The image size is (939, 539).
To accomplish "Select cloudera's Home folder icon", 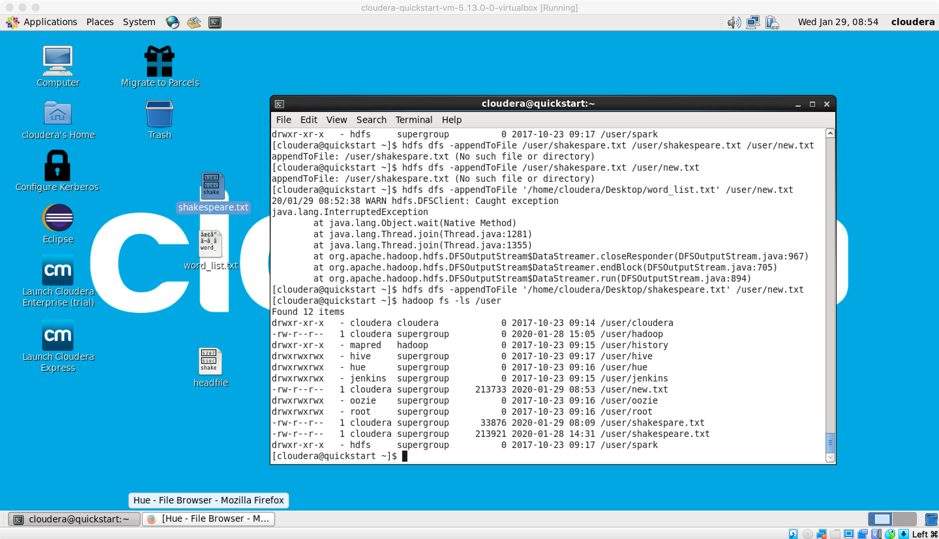I will [x=57, y=120].
